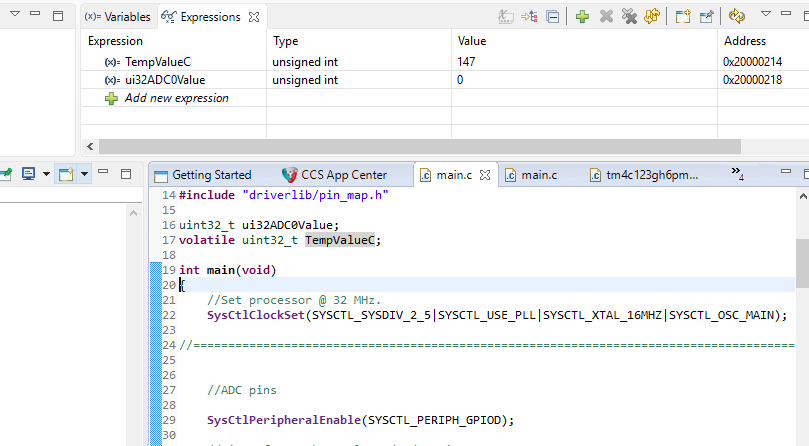Click the Open New View icon
This screenshot has width=809, height=446.
tap(683, 17)
